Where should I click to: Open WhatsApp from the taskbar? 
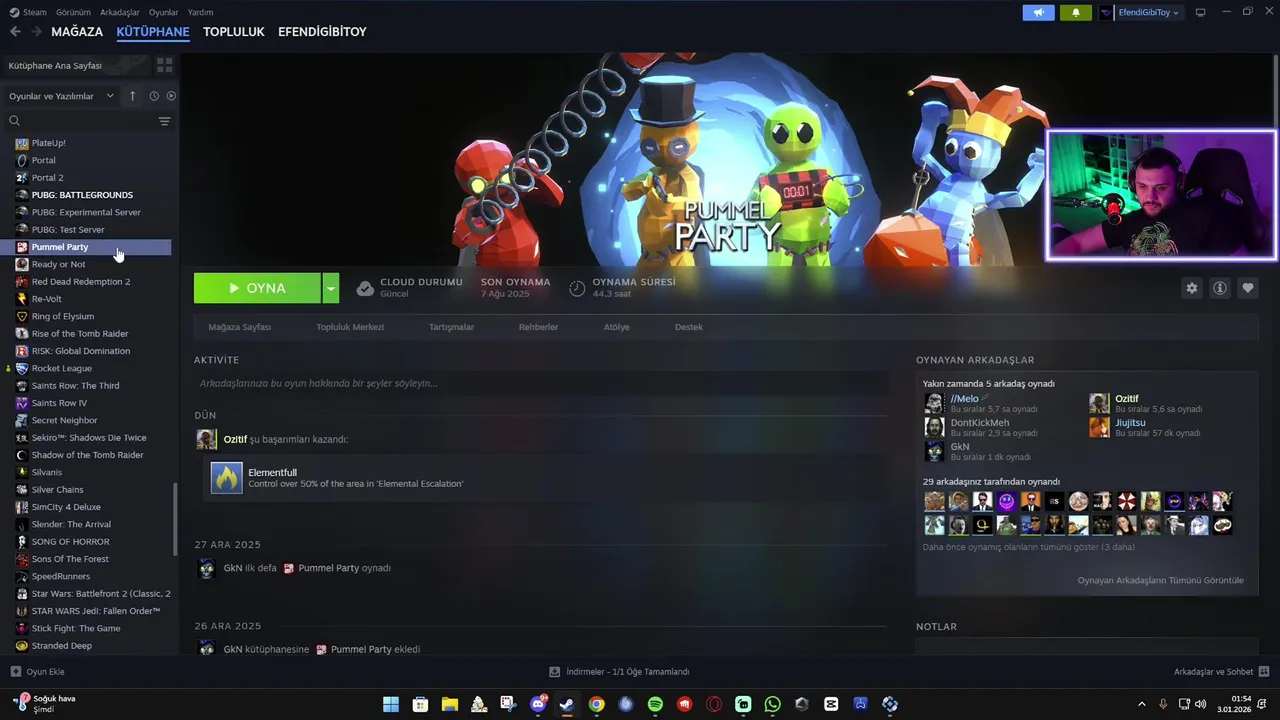pos(772,704)
